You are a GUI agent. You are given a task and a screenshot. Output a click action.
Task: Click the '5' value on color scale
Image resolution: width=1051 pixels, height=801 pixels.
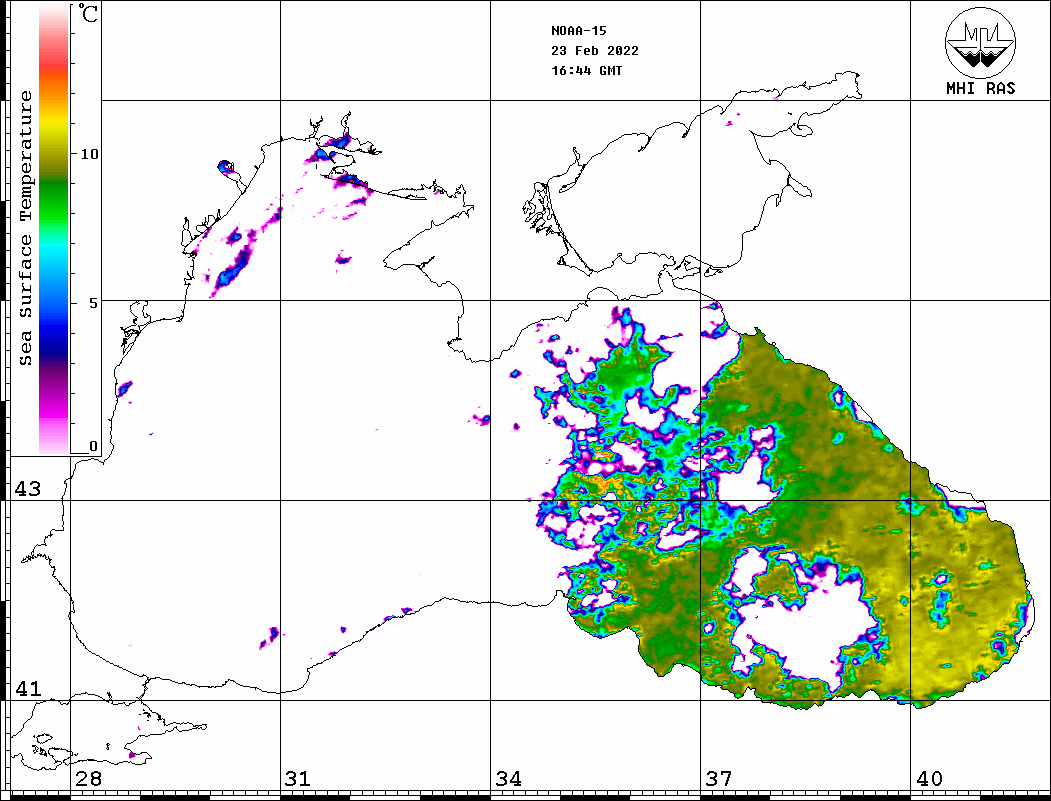[x=93, y=303]
